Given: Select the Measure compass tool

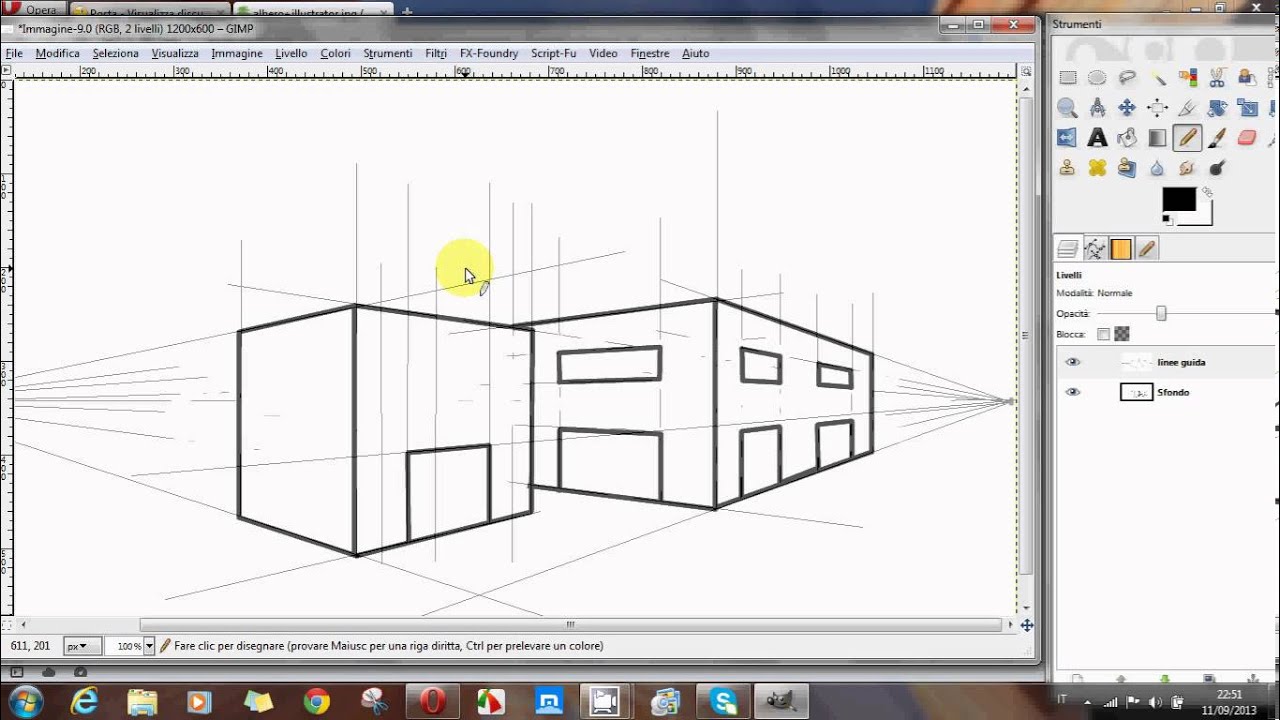Looking at the screenshot, I should pyautogui.click(x=1097, y=108).
